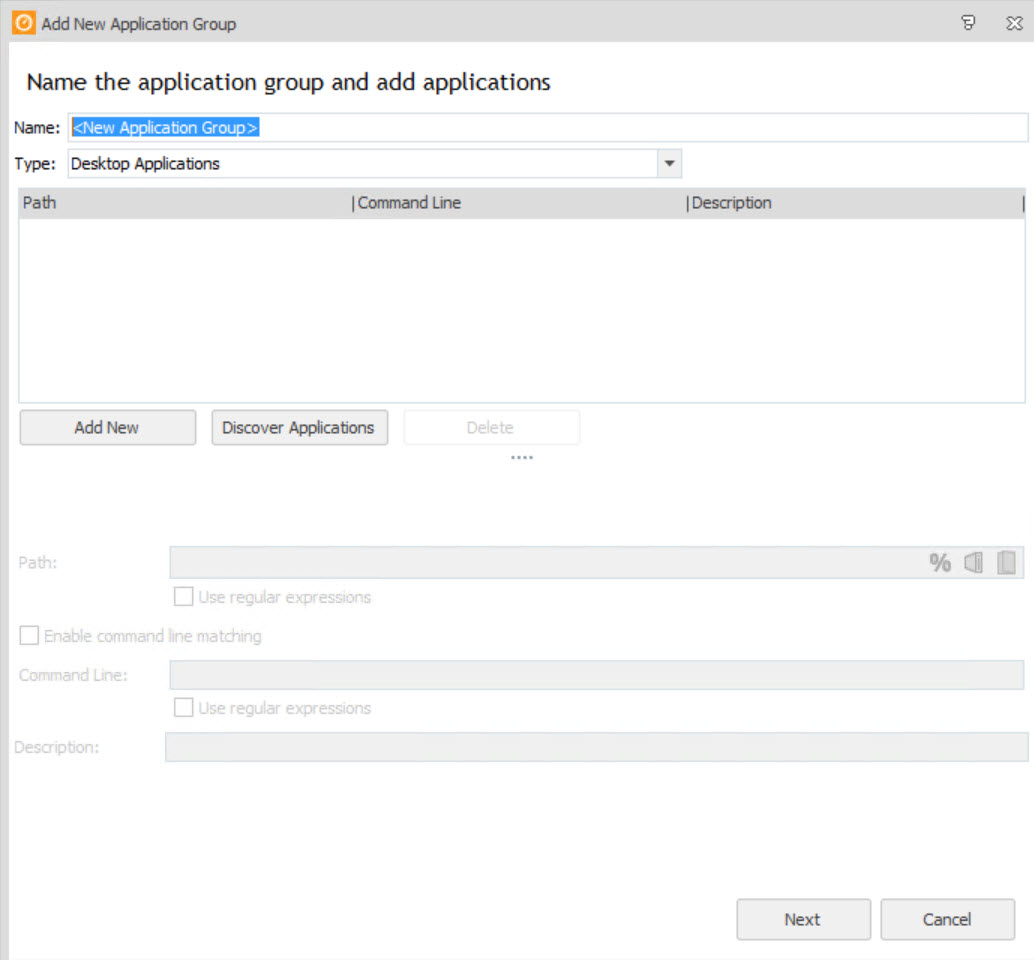Image resolution: width=1034 pixels, height=960 pixels.
Task: Expand the hidden buttons via the ellipsis
Action: tap(521, 457)
